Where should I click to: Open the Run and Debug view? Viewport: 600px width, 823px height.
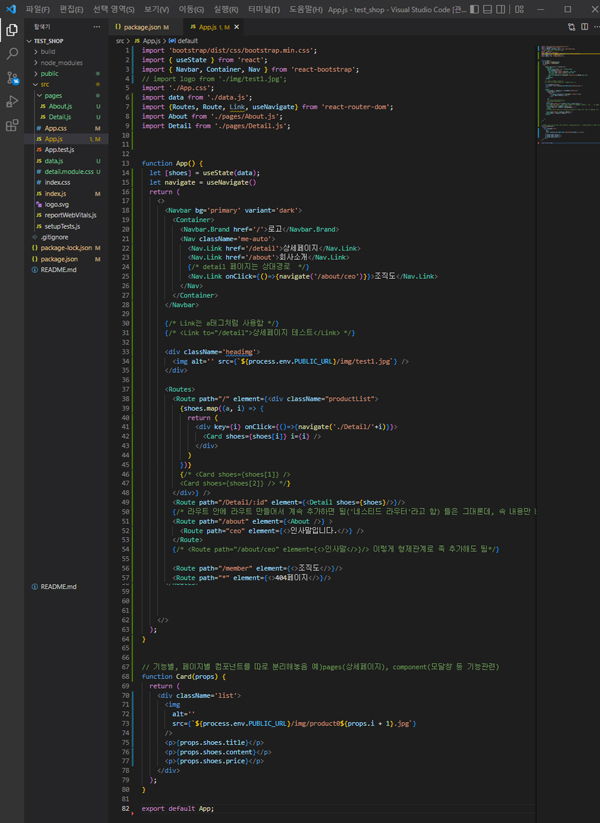(x=12, y=101)
